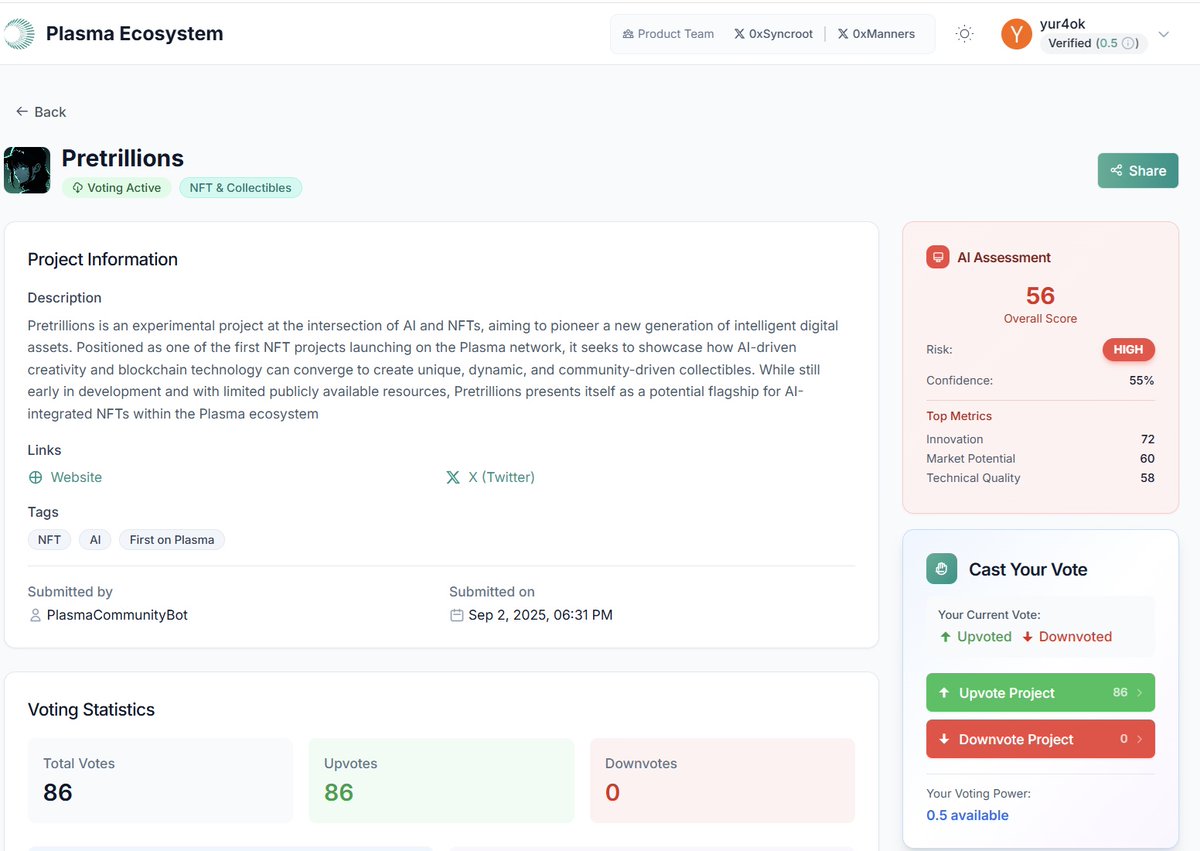Screen dimensions: 1200x851
Task: Share the project with Share button
Action: tap(1138, 171)
